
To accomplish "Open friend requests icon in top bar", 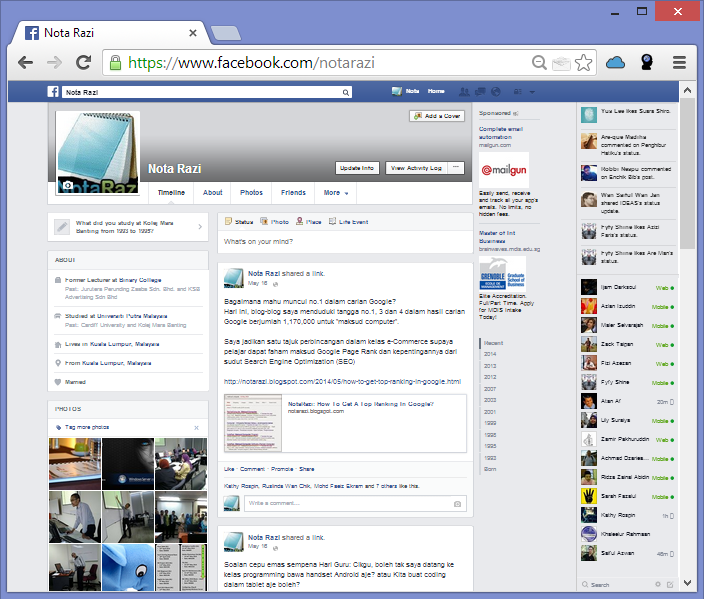I will point(464,92).
